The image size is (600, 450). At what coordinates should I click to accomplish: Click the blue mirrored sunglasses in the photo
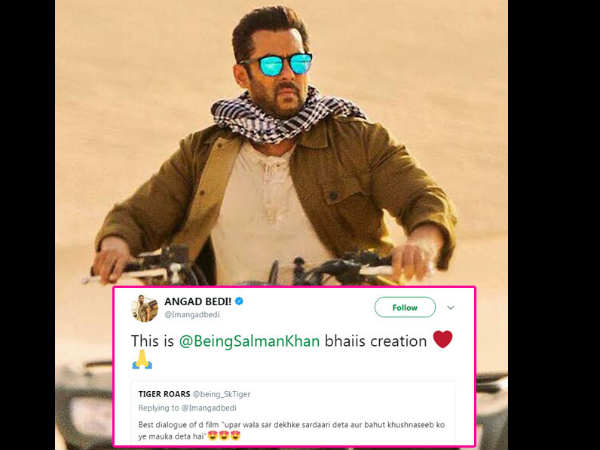(276, 64)
